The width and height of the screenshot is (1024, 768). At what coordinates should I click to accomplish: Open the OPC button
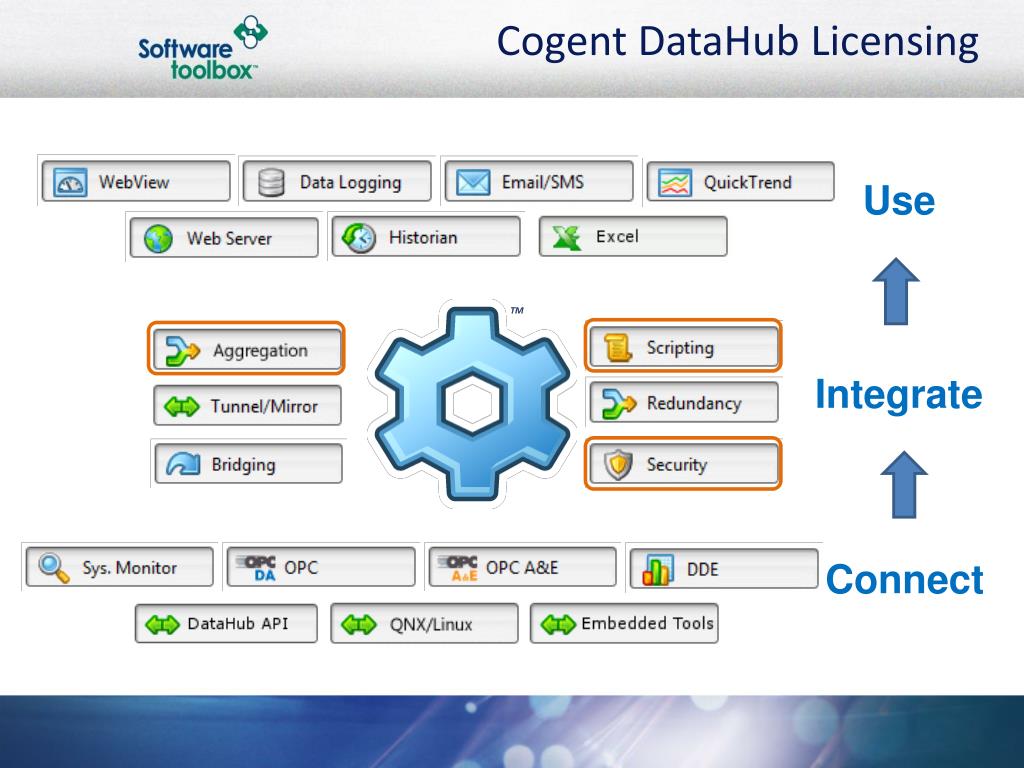click(321, 567)
